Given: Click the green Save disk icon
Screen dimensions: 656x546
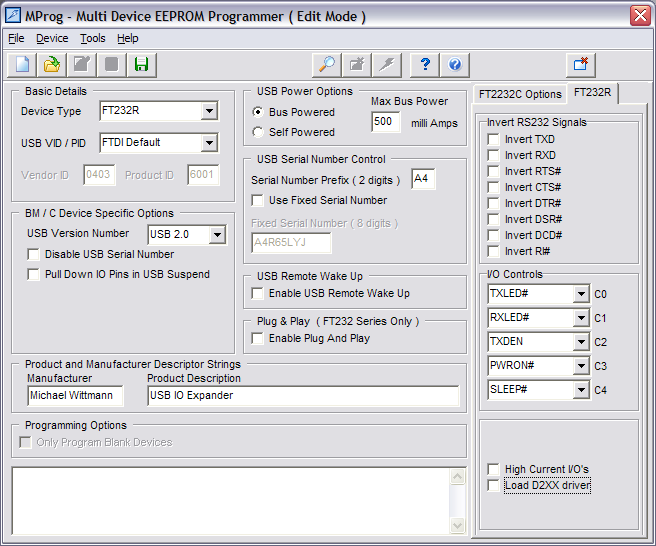Looking at the screenshot, I should [x=141, y=65].
